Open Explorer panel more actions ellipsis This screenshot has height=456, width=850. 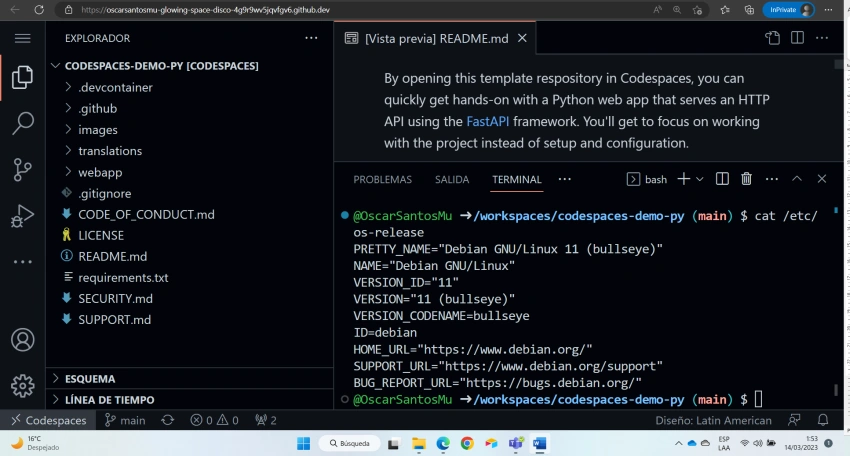pyautogui.click(x=311, y=38)
